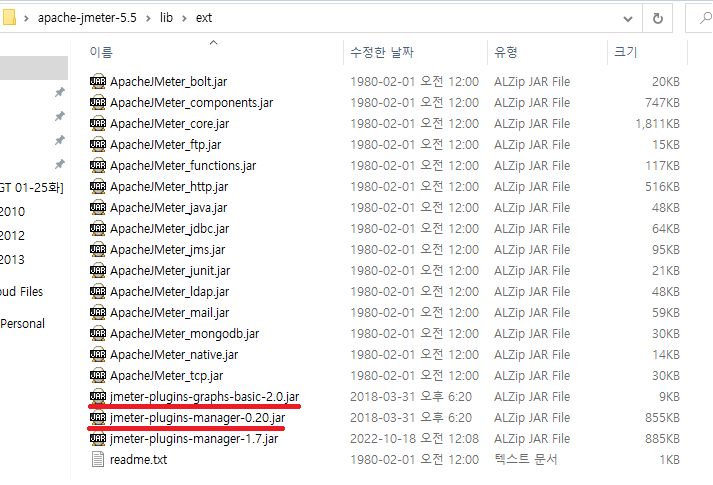Click the 747KB size cell
The height and width of the screenshot is (485, 713).
[662, 103]
